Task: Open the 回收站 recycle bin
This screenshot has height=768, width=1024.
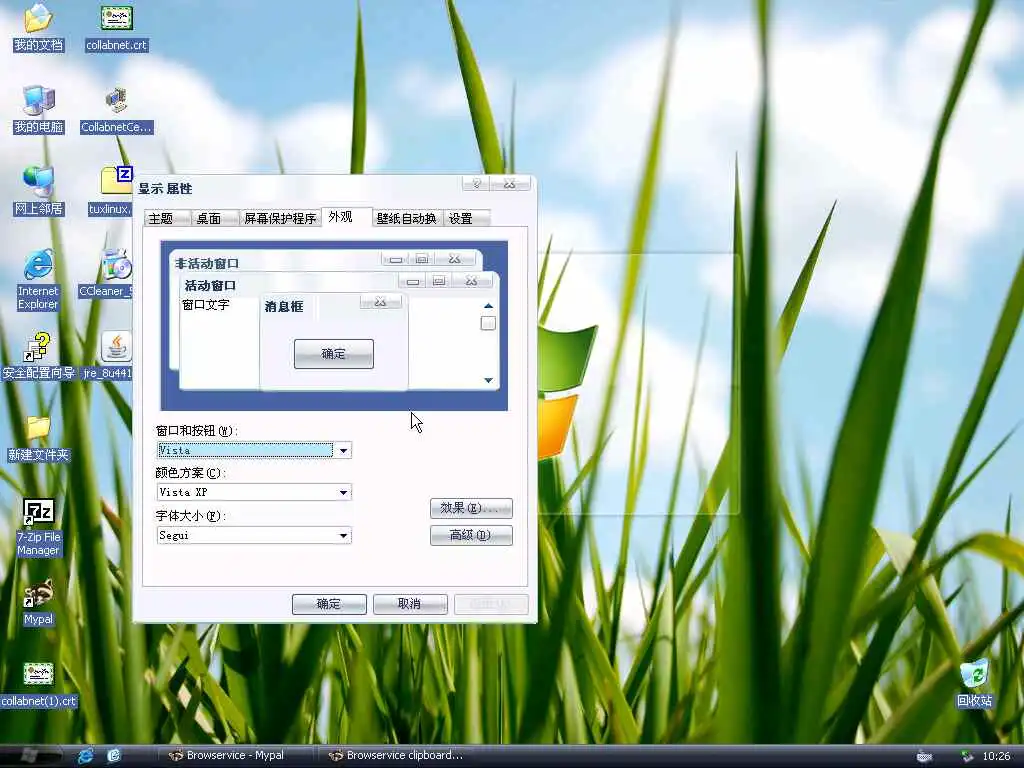Action: point(974,684)
